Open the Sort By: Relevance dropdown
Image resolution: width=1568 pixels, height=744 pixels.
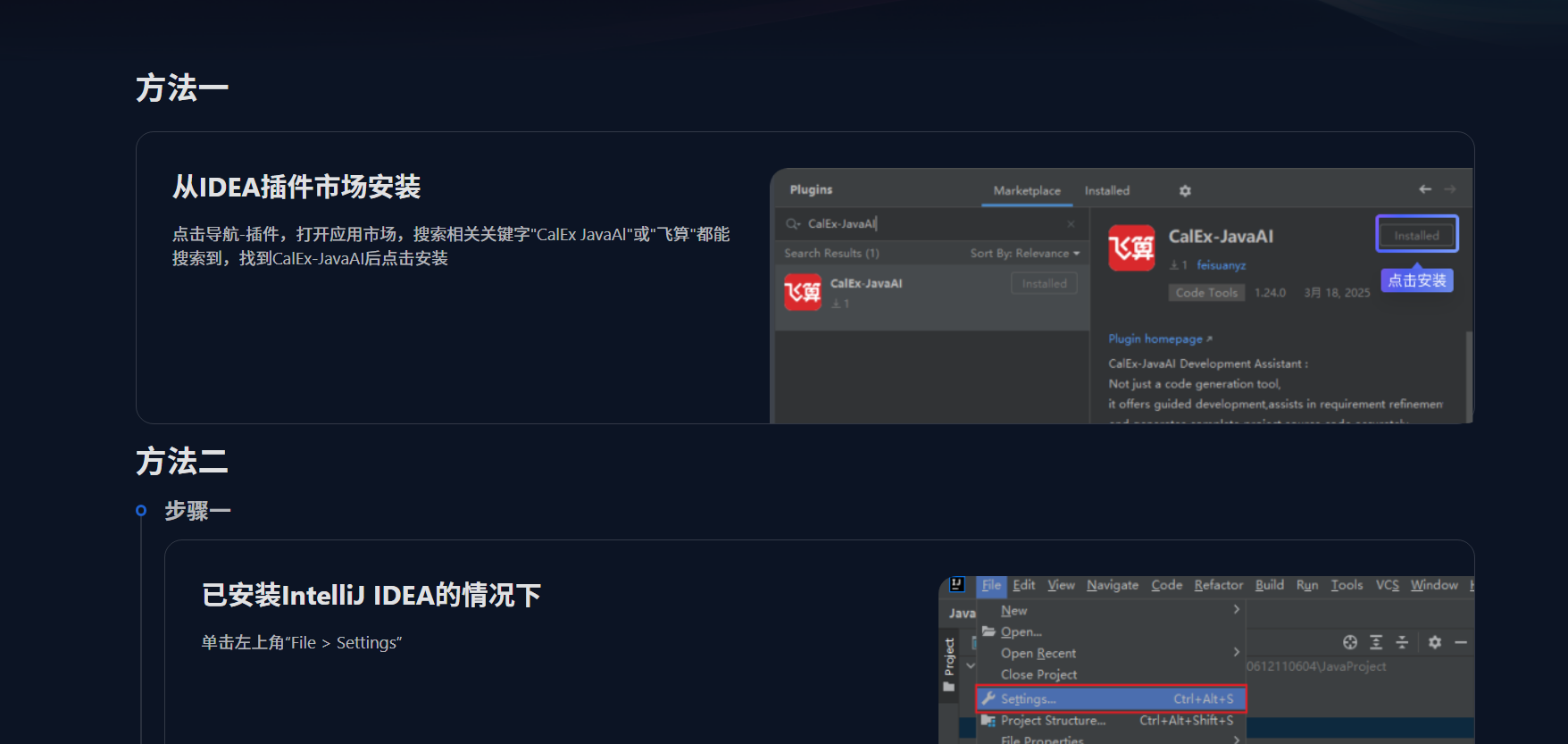pos(1025,254)
